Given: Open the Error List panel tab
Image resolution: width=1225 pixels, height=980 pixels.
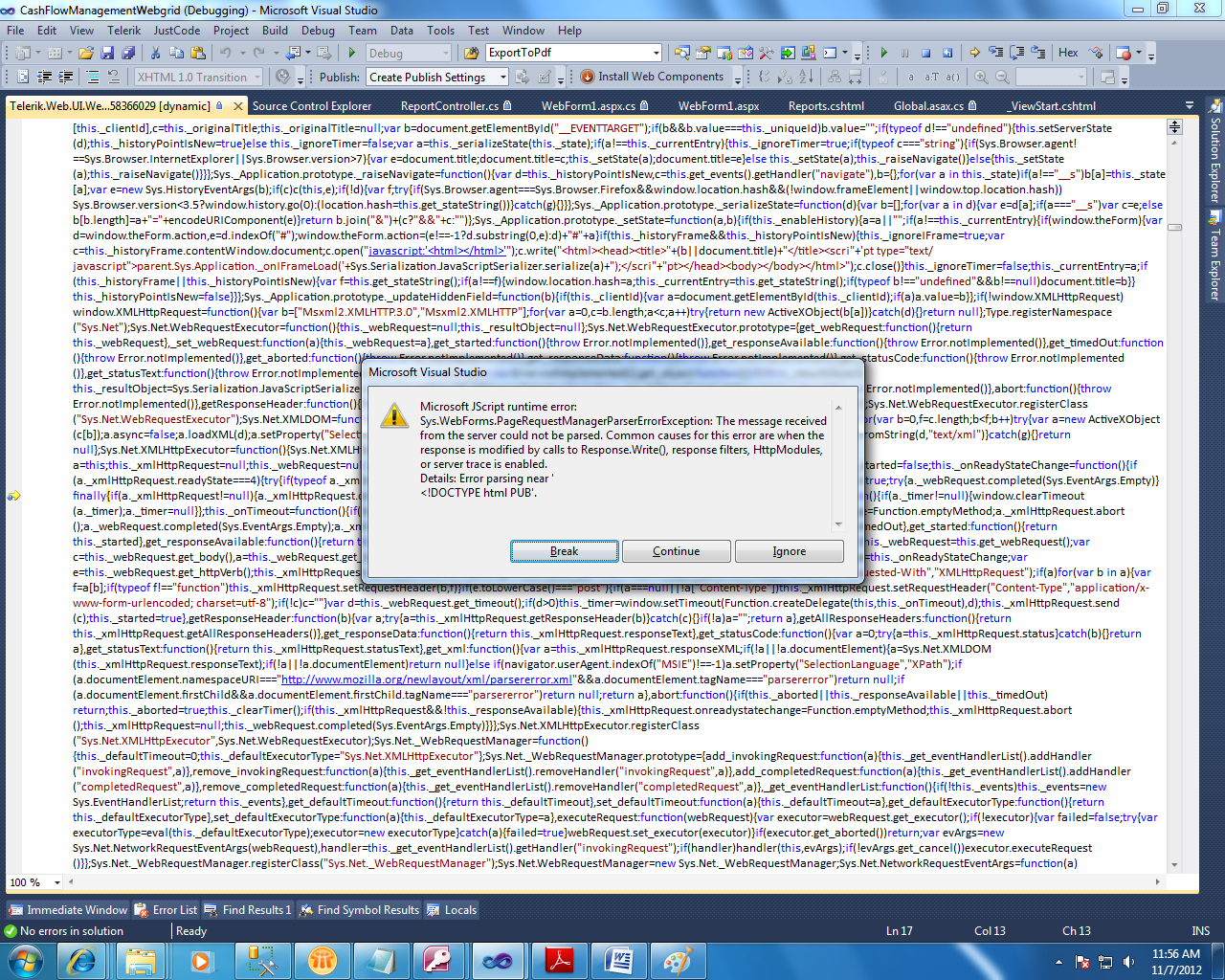Looking at the screenshot, I should coord(167,910).
